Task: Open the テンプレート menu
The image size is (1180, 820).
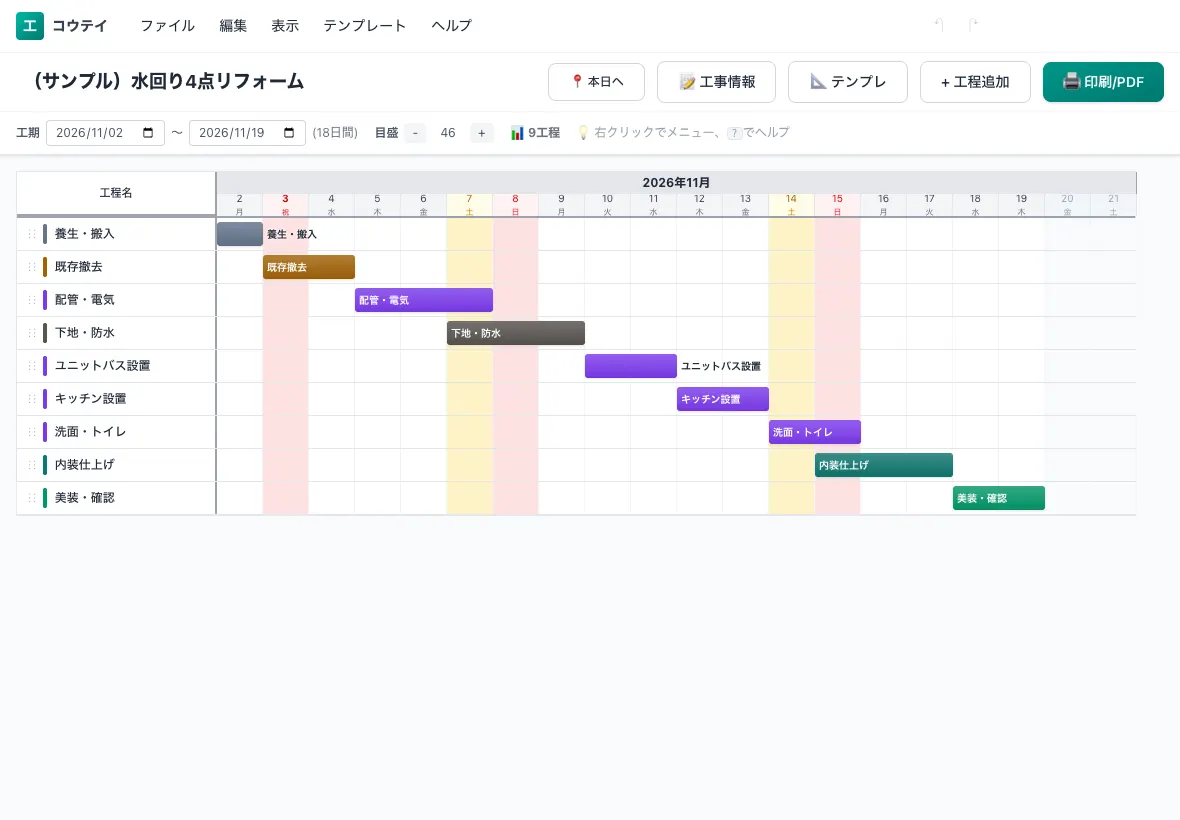Action: tap(364, 26)
